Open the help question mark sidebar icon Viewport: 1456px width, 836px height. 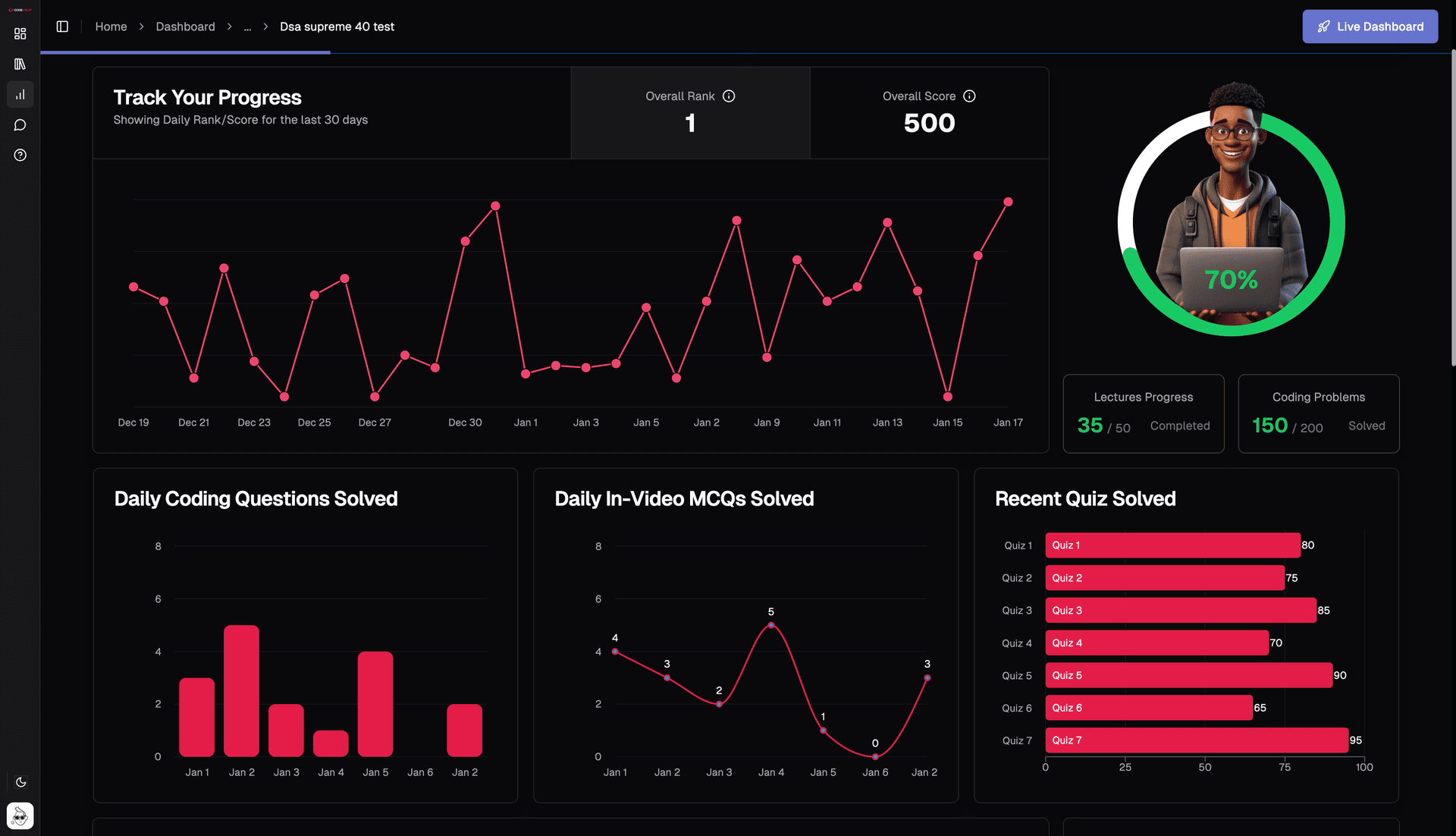click(x=20, y=156)
